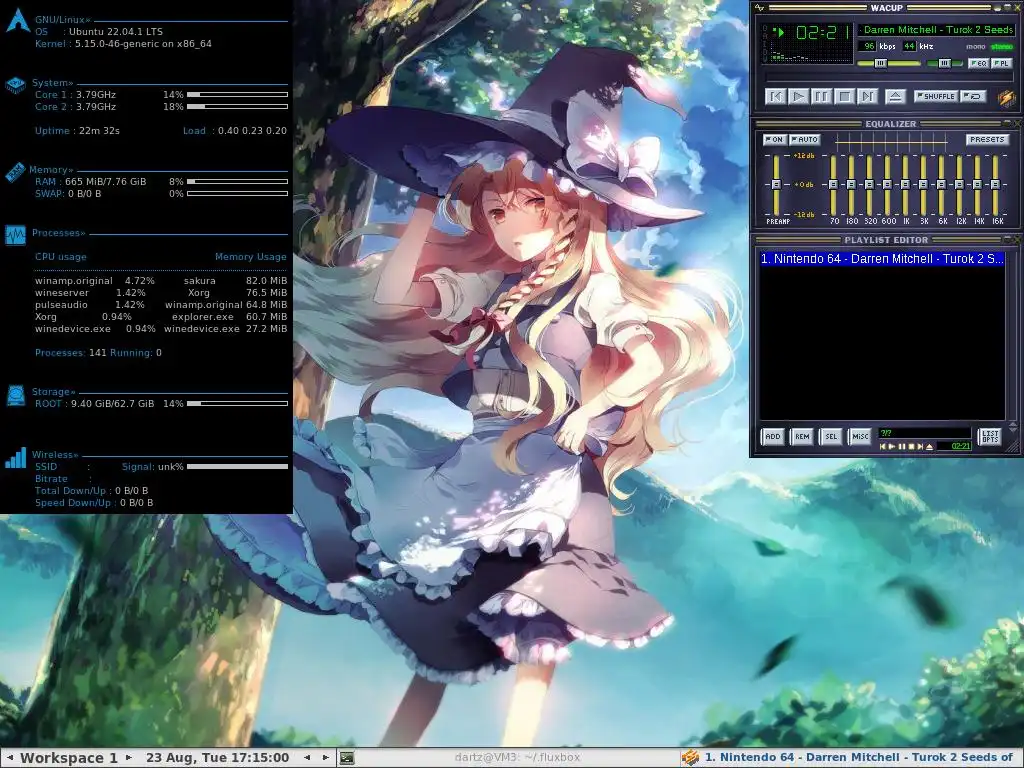Click the 70 Hz equalizer band slider

click(x=833, y=185)
